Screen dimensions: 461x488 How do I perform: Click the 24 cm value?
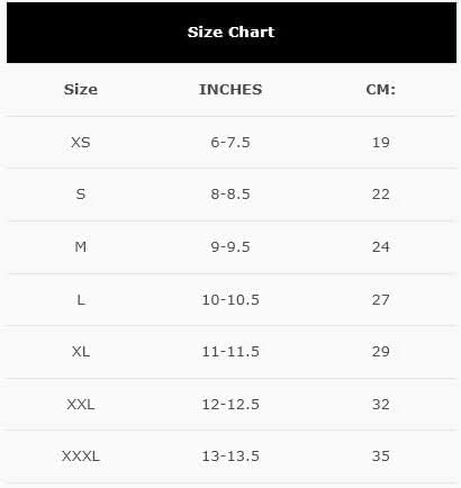pos(381,247)
